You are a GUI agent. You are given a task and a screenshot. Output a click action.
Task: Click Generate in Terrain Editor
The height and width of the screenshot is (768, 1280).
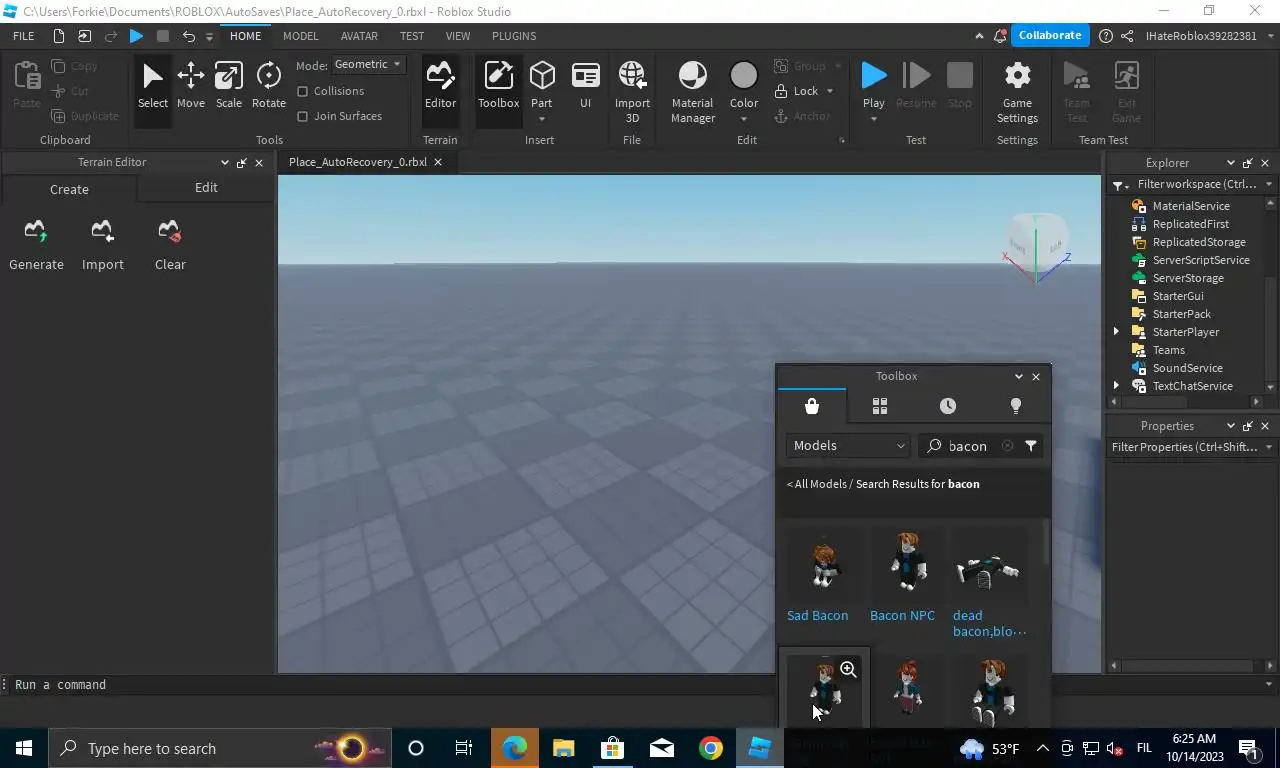click(36, 245)
